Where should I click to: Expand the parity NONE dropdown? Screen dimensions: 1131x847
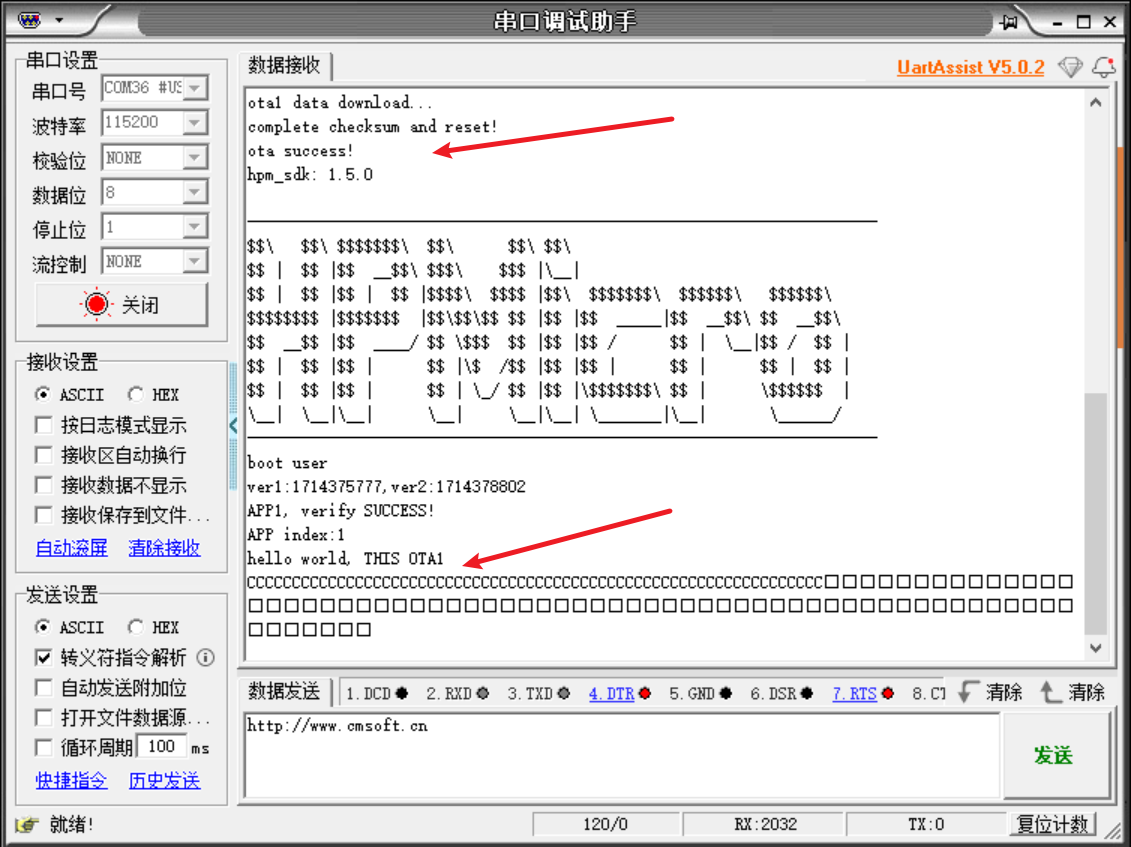195,157
